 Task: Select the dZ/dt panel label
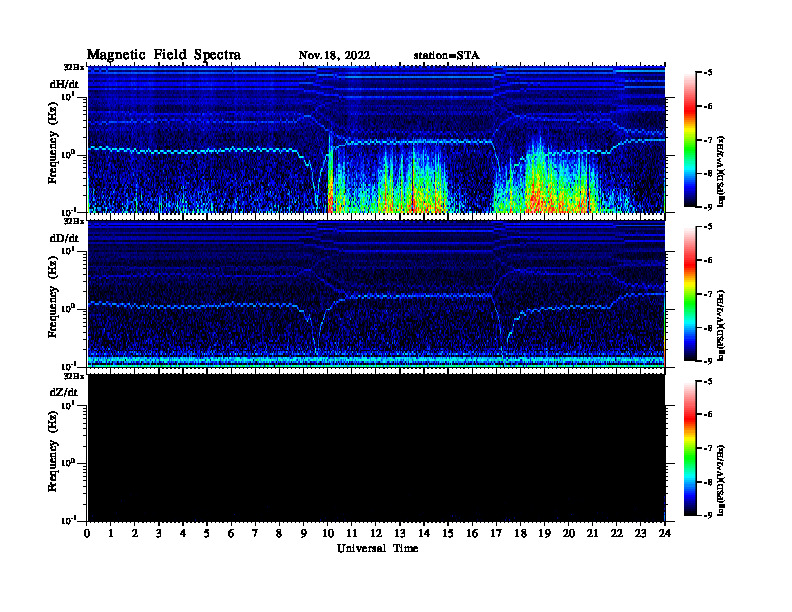(64, 392)
